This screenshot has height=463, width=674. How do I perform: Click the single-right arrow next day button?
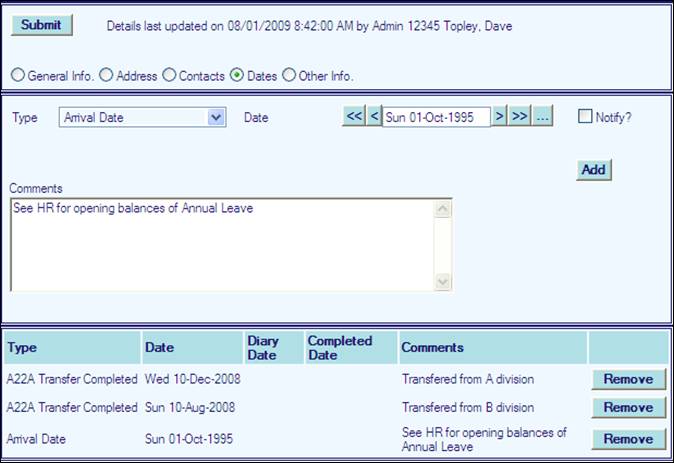coord(500,117)
